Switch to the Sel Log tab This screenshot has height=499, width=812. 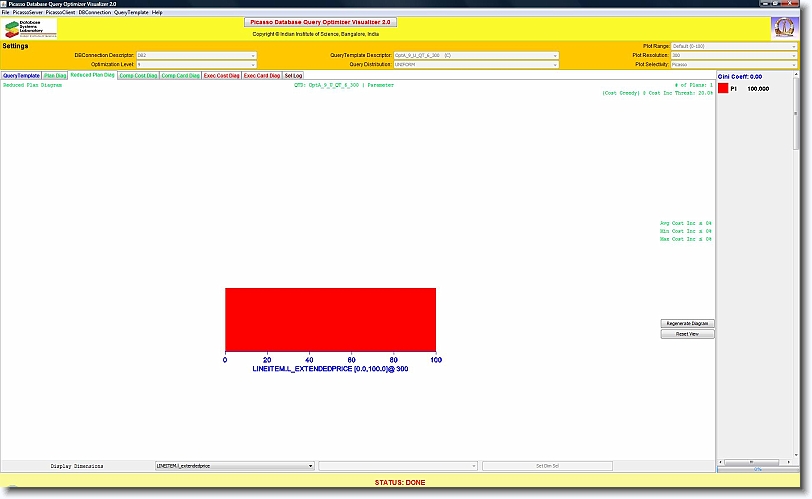(293, 75)
